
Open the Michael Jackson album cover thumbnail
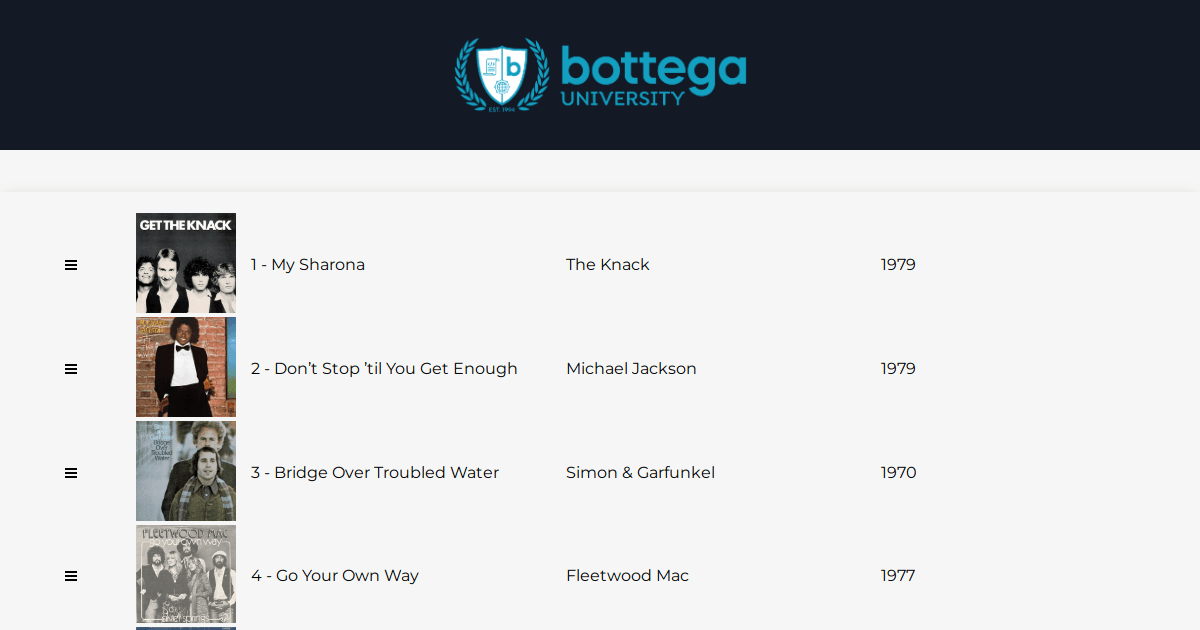(186, 367)
